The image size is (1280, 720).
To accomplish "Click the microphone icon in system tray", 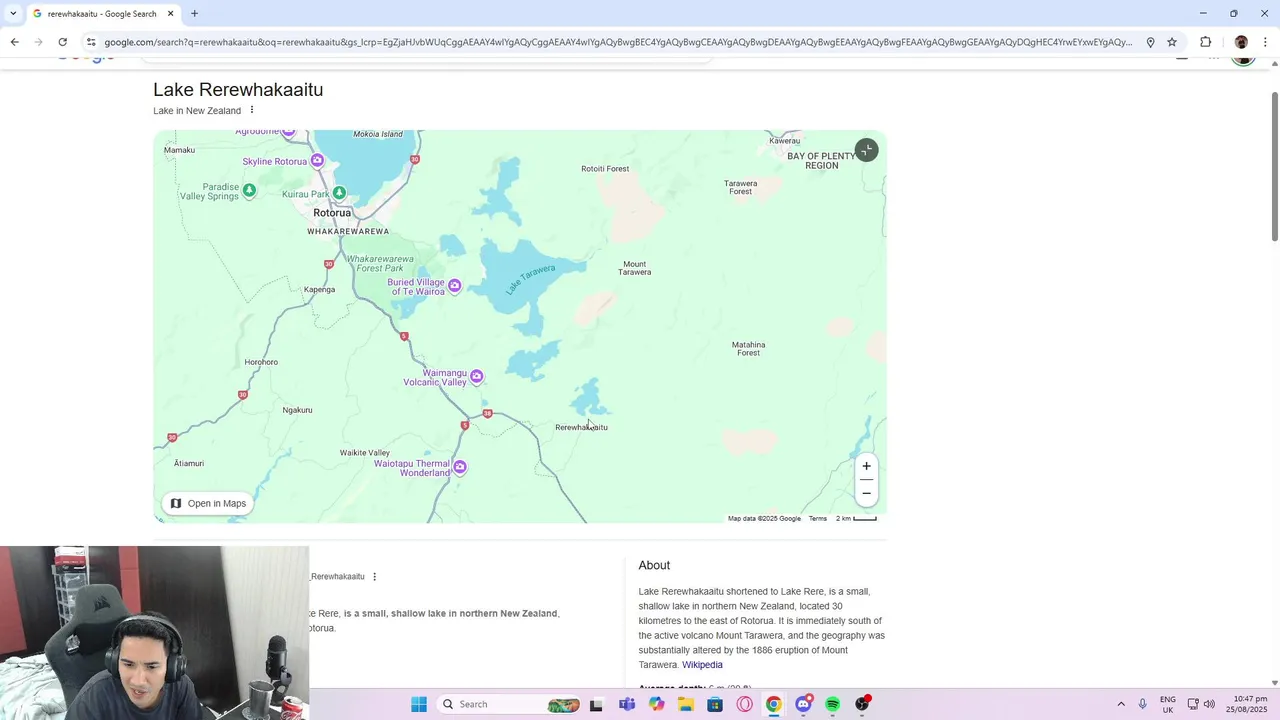I will coord(1143,704).
